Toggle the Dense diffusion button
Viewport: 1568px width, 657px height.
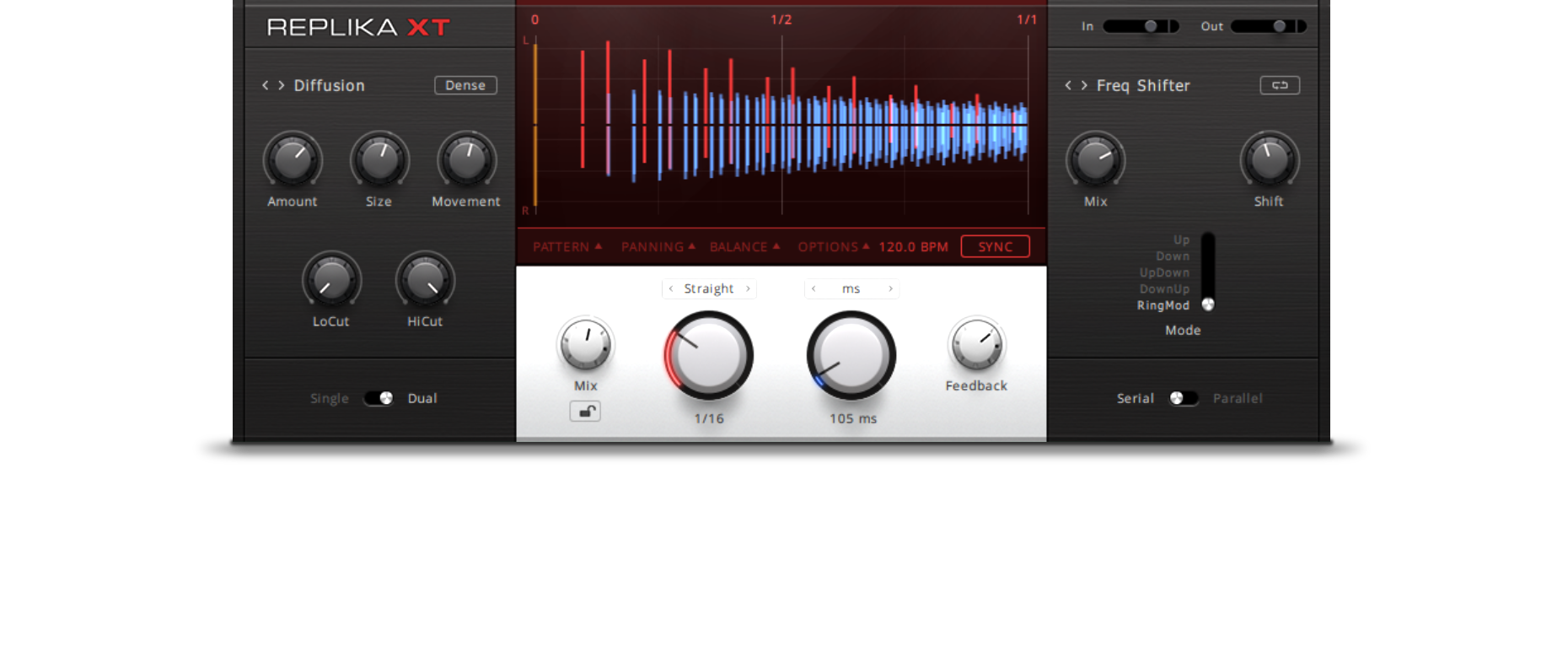(x=465, y=85)
